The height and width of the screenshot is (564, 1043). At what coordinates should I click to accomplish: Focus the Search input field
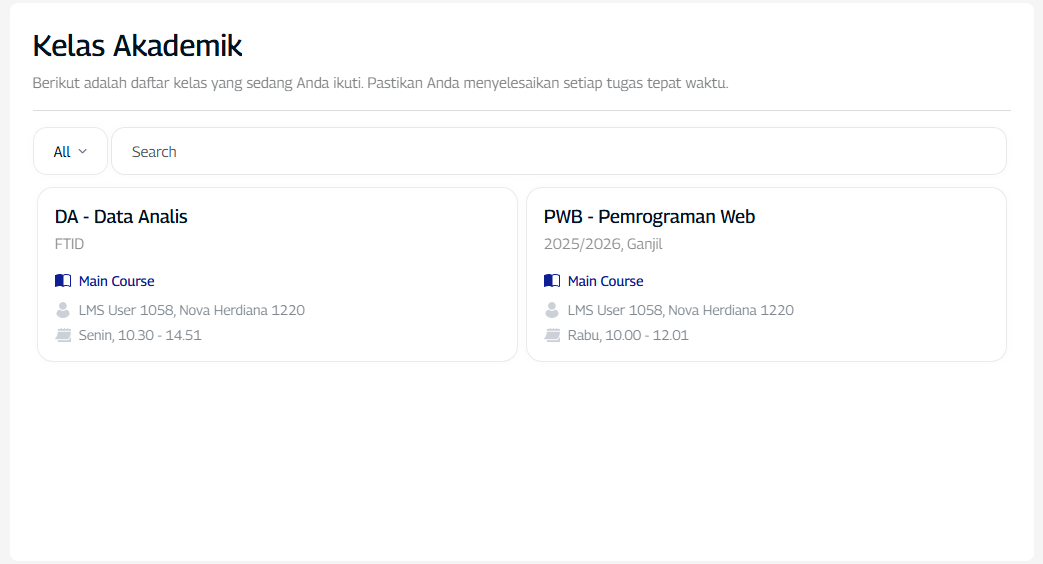coord(558,152)
